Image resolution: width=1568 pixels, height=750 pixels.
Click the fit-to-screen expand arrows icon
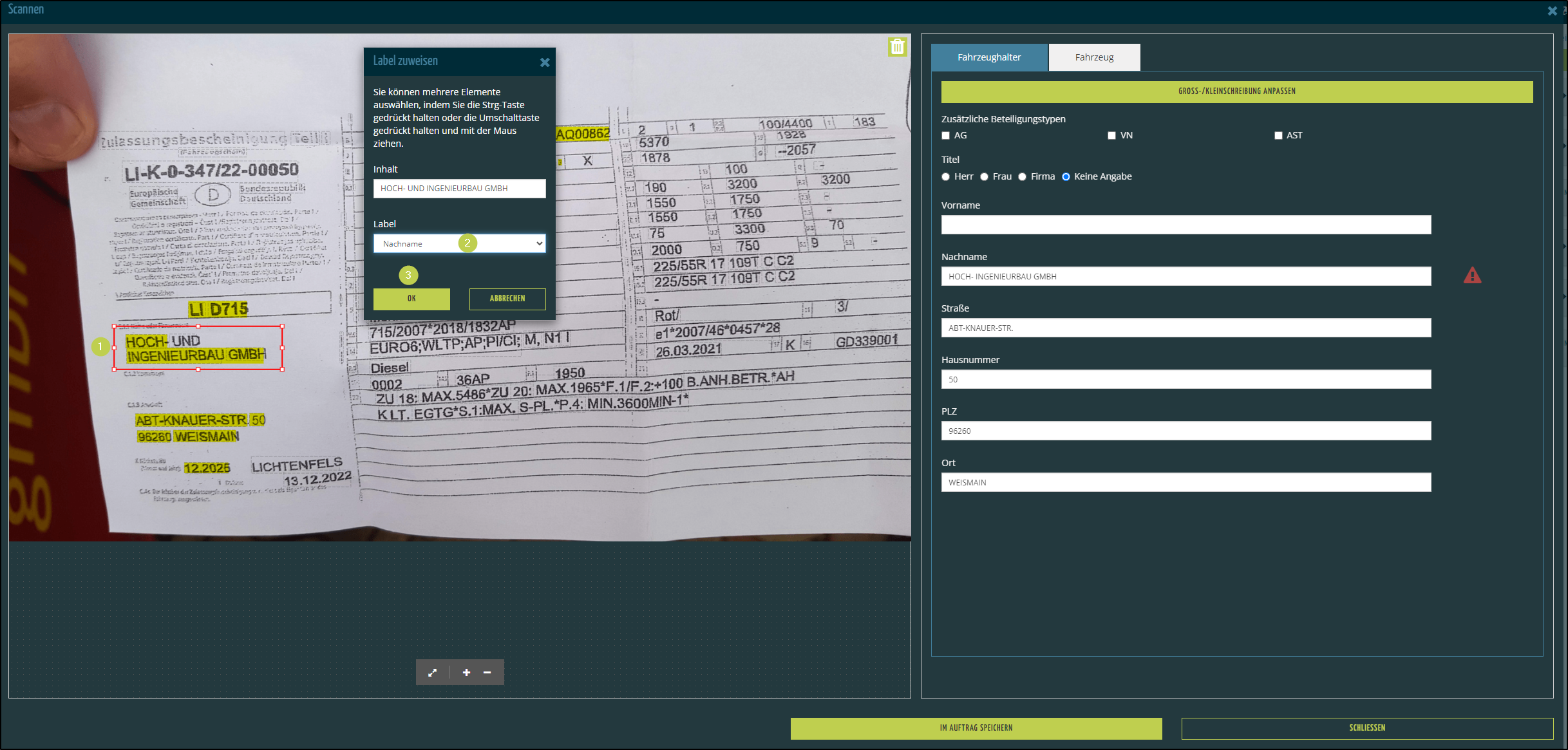coord(433,672)
